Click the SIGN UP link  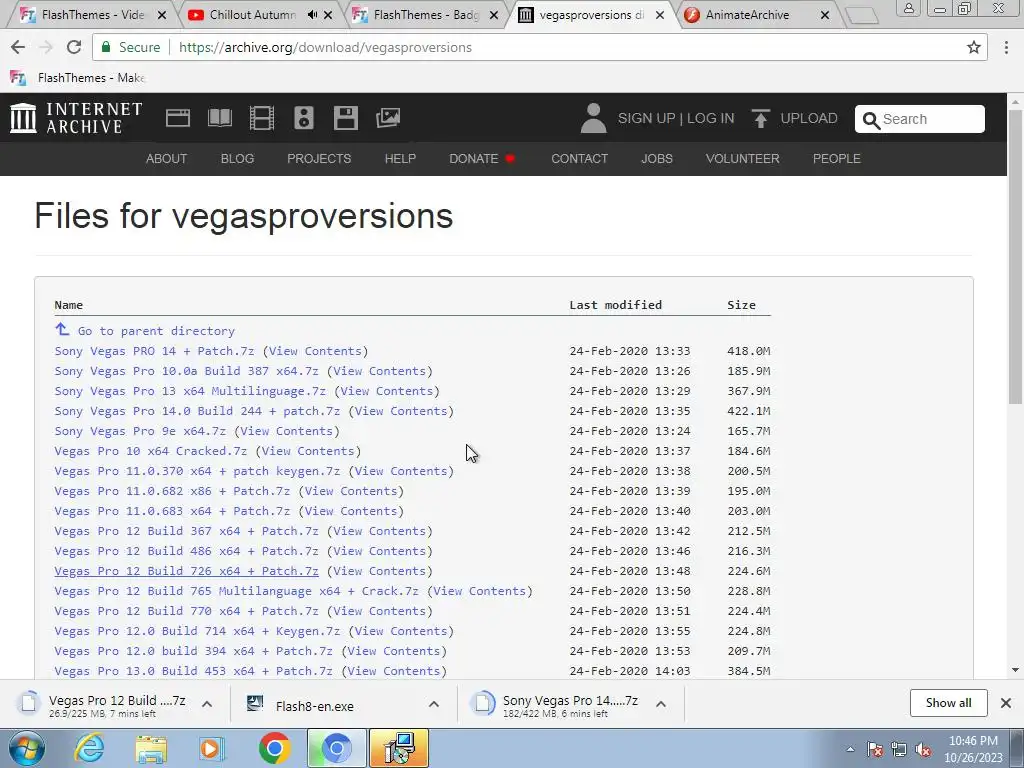click(x=647, y=118)
